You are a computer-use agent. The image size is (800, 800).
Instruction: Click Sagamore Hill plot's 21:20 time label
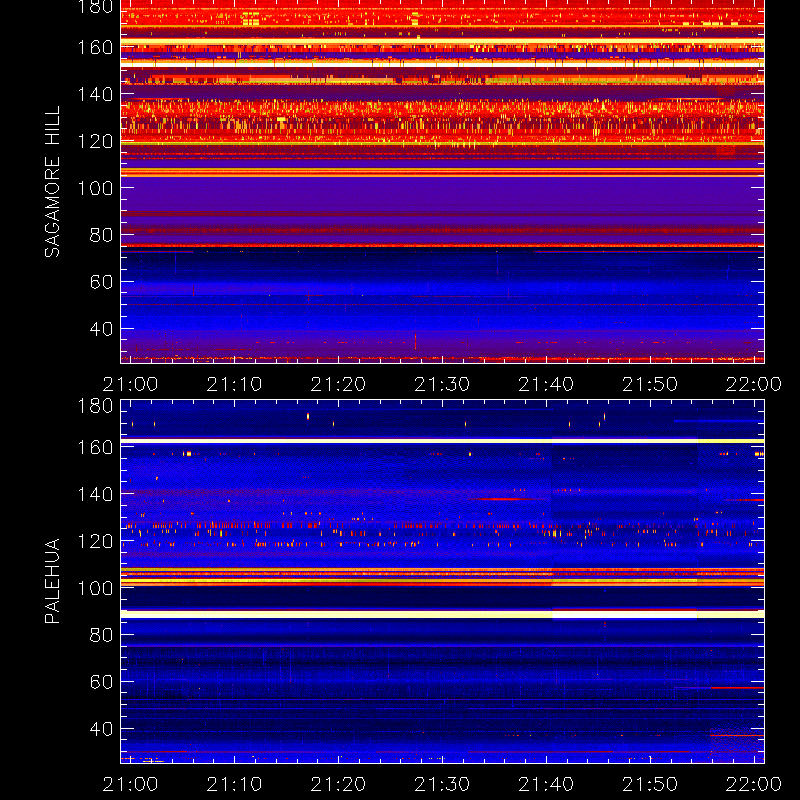[338, 384]
